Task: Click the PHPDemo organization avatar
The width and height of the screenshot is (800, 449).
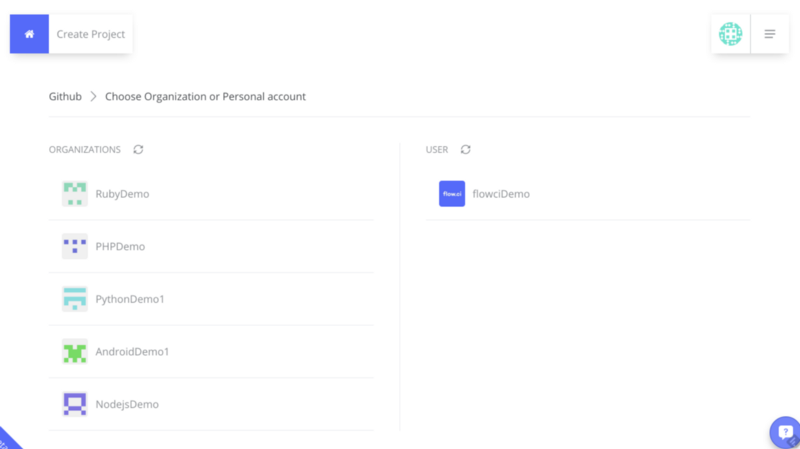Action: pos(74,246)
